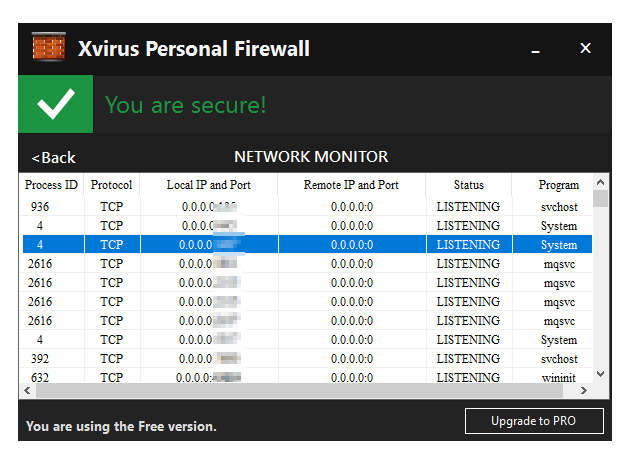The image size is (629, 456).
Task: Click the Program column header
Action: click(558, 185)
